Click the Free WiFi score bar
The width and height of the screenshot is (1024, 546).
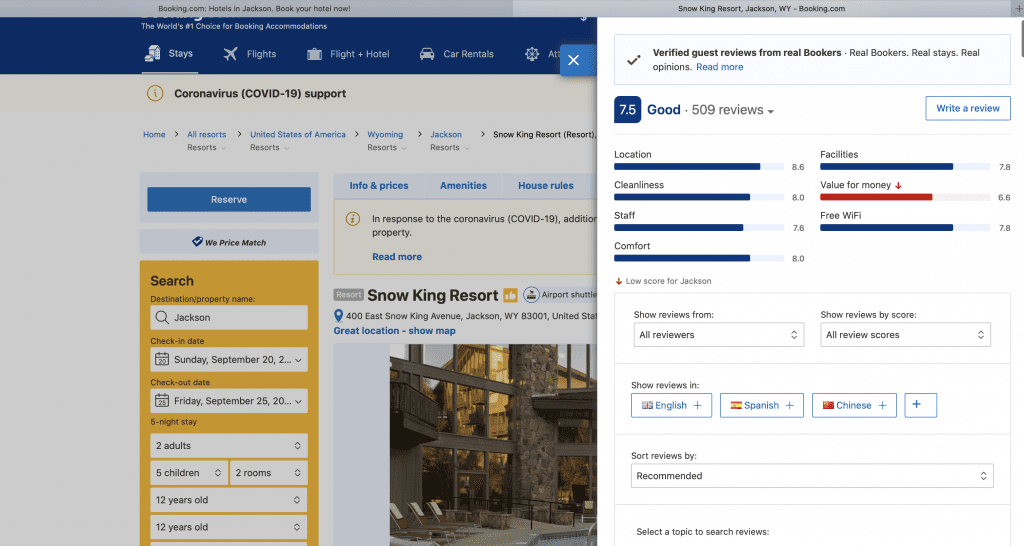point(905,227)
